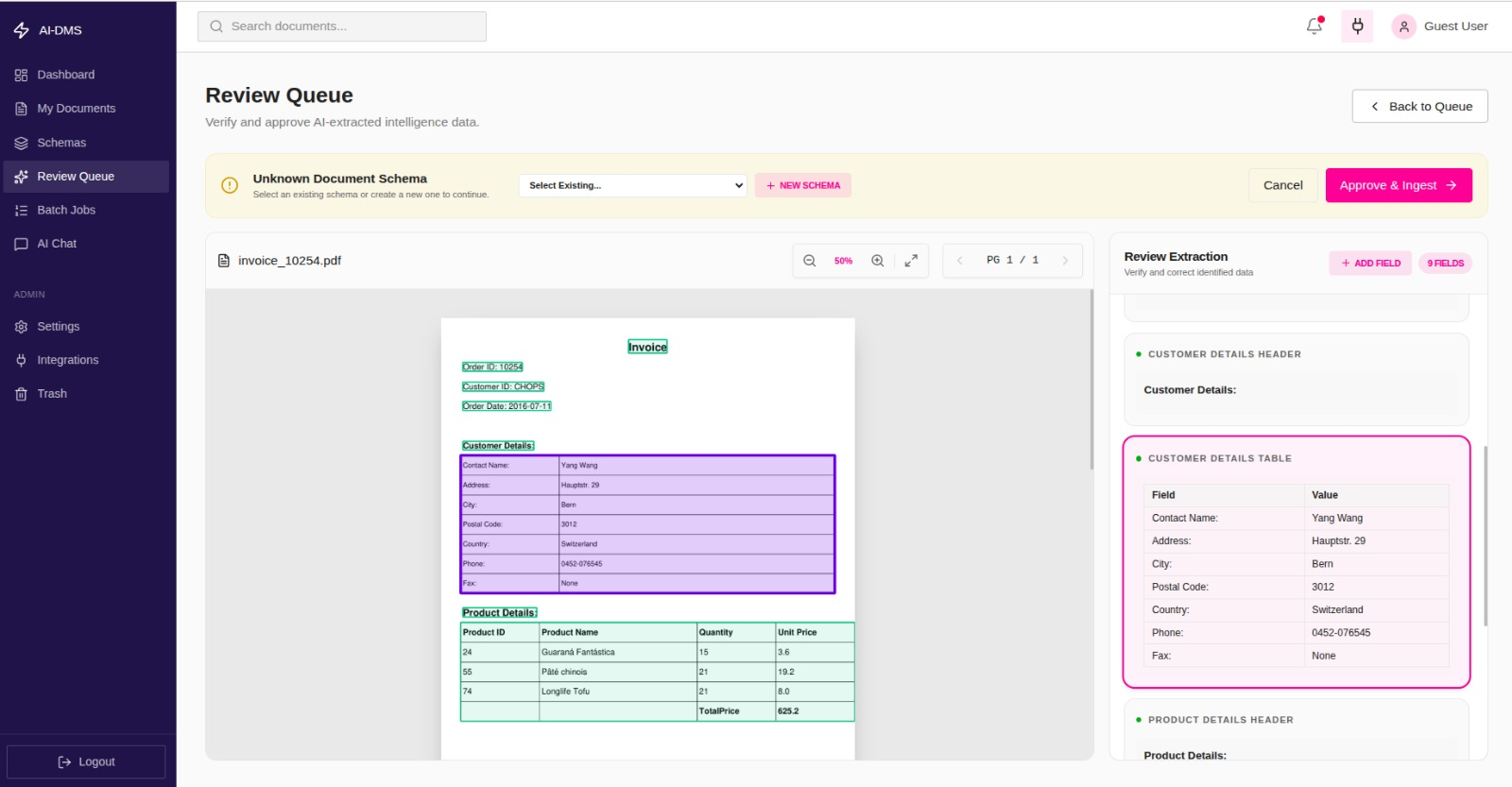Click the Logout button
1512x787 pixels.
(86, 761)
